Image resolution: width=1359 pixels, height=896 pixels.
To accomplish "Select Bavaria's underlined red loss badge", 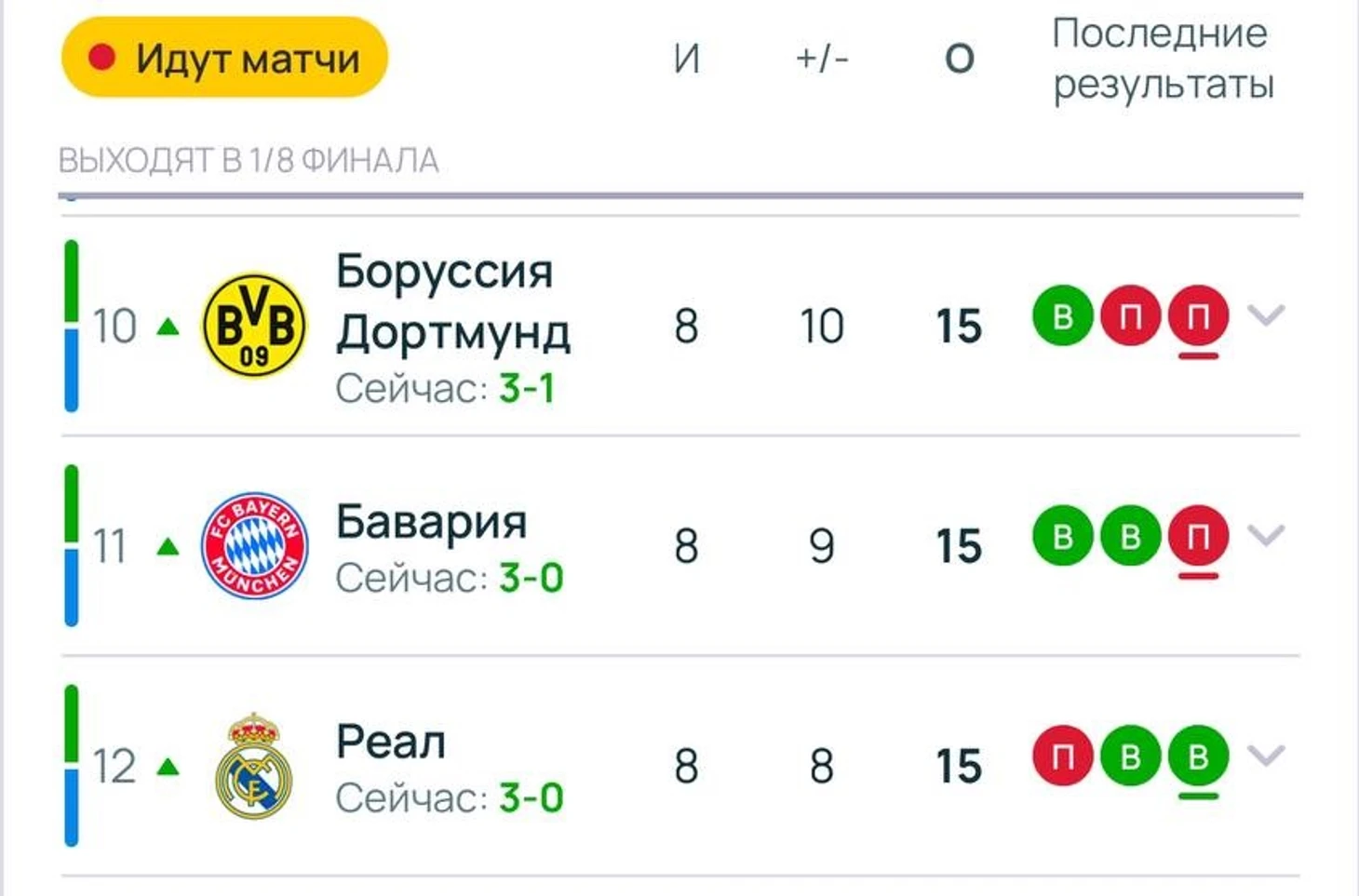I will (x=1198, y=536).
